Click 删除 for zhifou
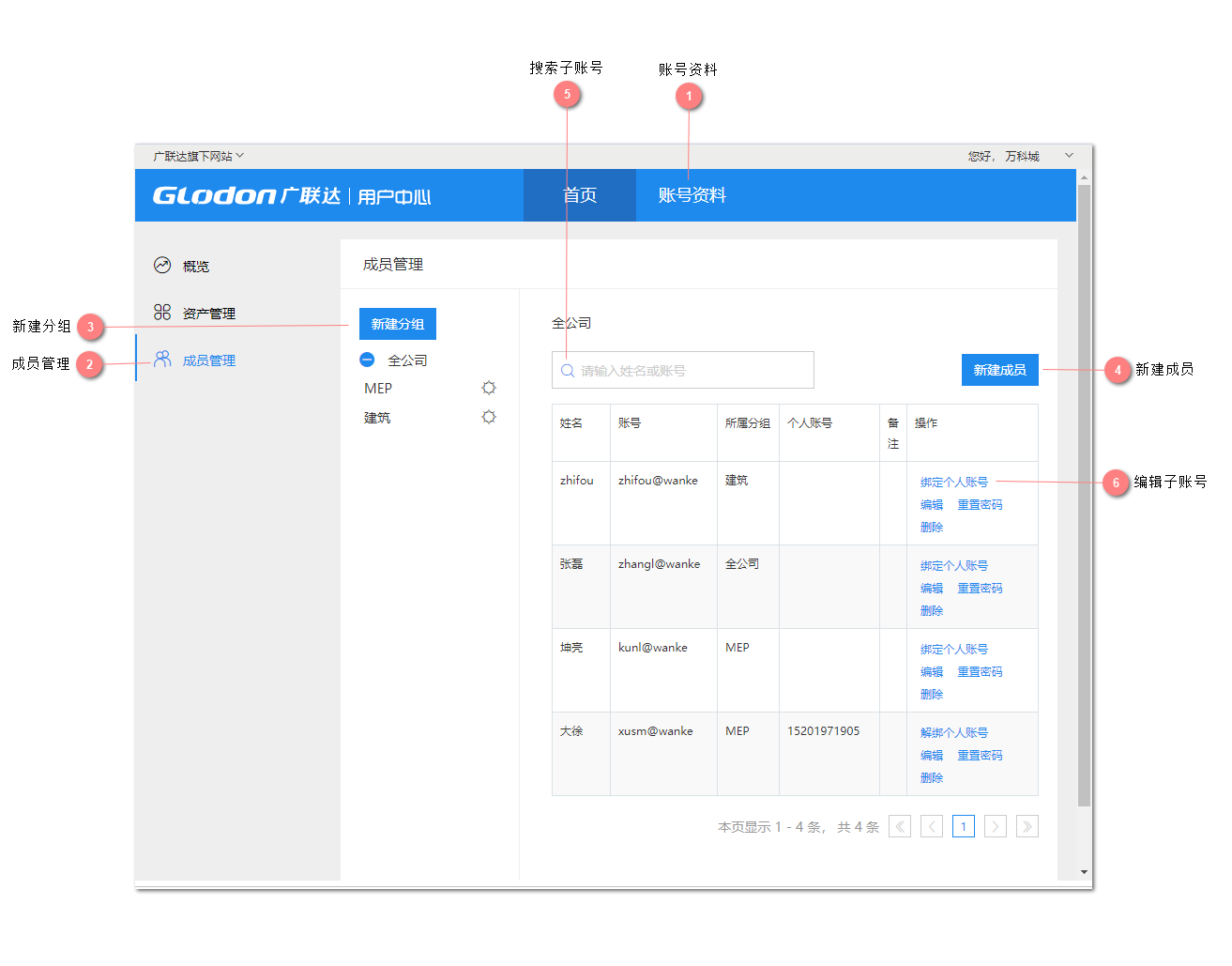 932,527
